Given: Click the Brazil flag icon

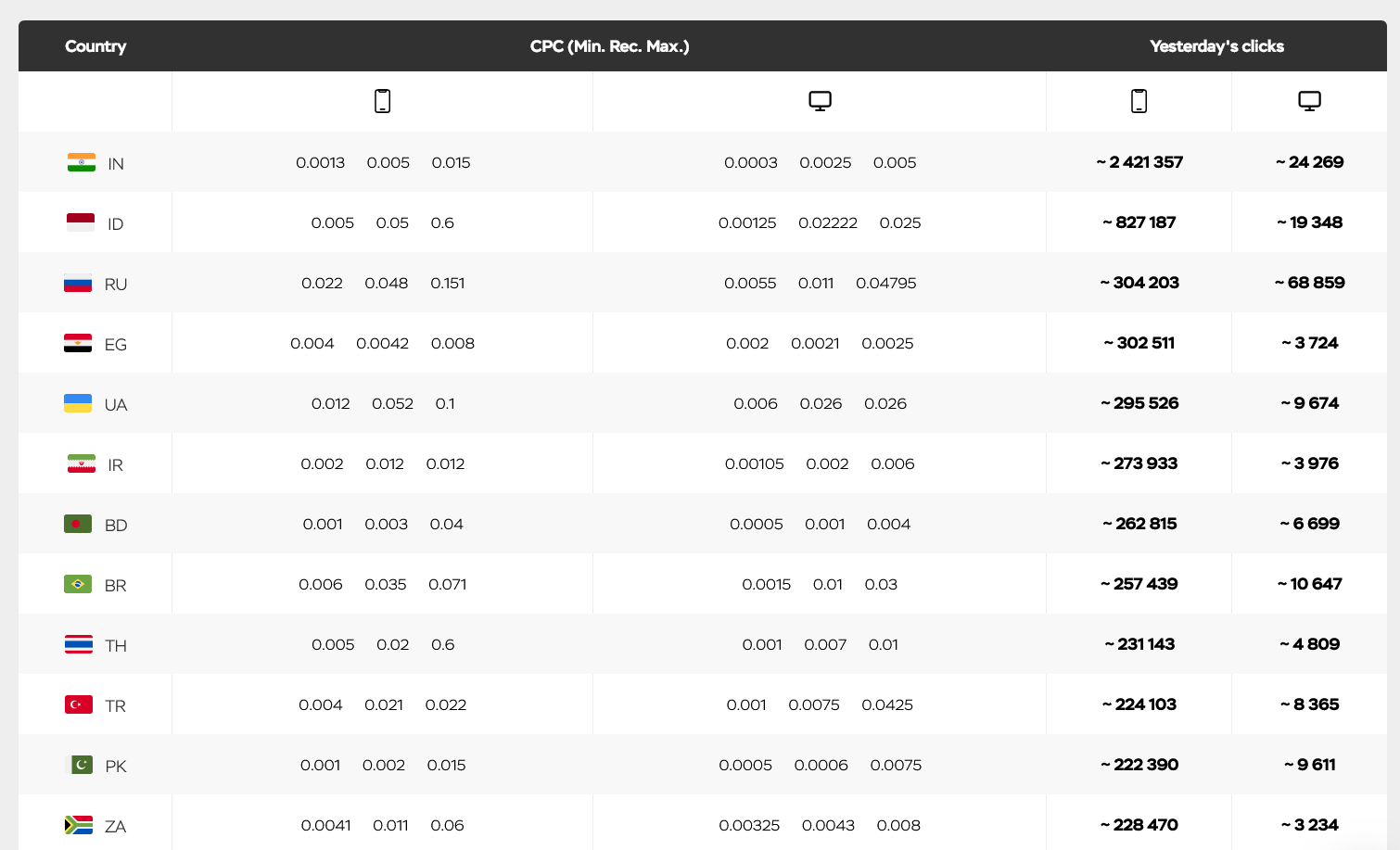Looking at the screenshot, I should [78, 584].
